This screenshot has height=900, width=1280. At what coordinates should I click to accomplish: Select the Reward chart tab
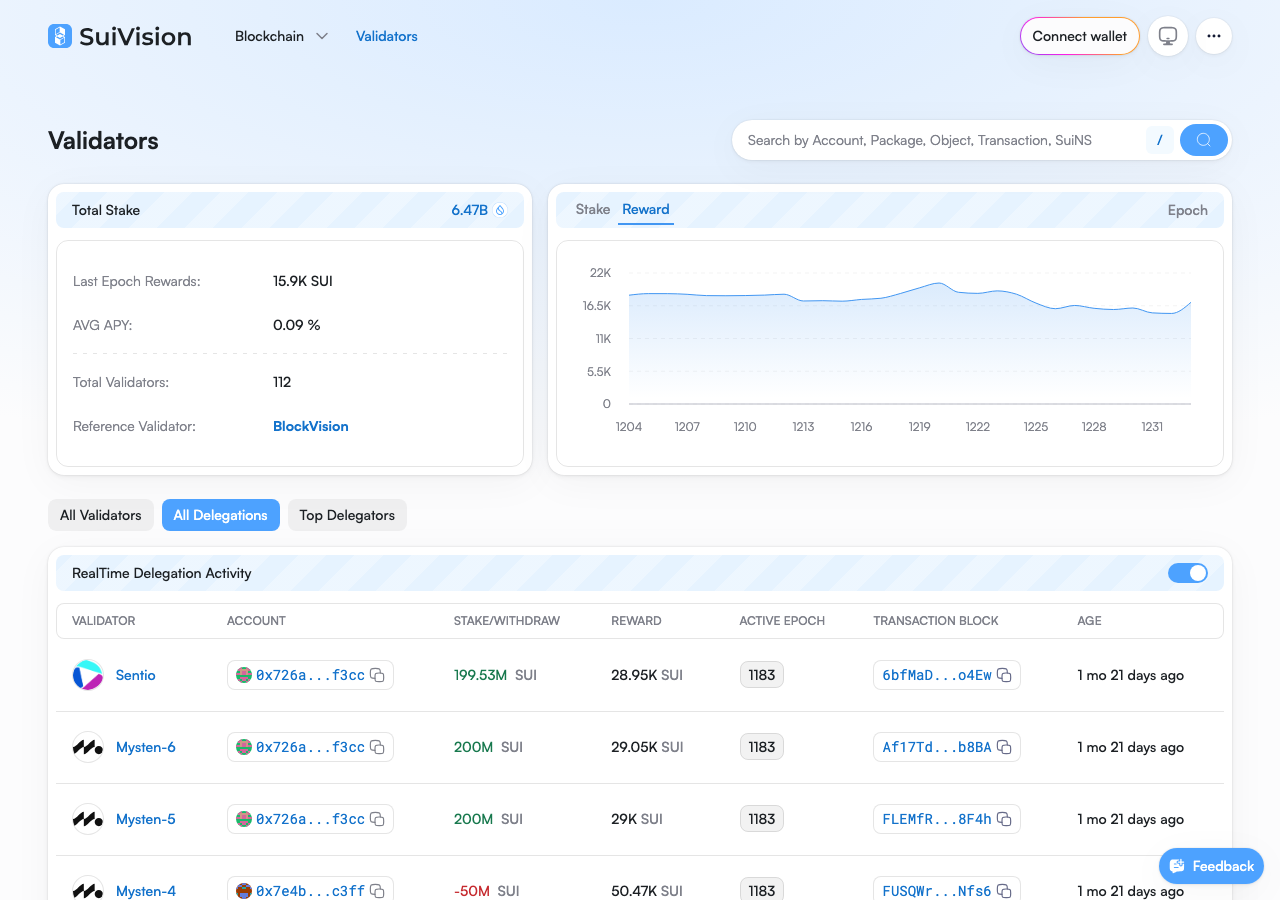coord(646,209)
